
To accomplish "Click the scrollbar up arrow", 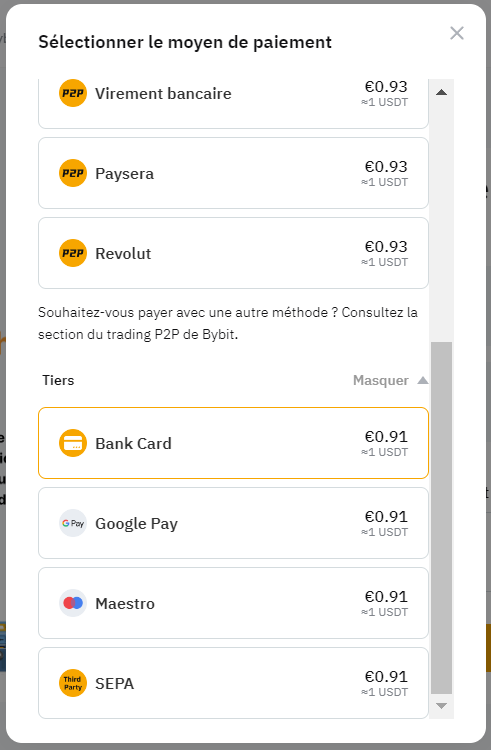I will pyautogui.click(x=442, y=92).
